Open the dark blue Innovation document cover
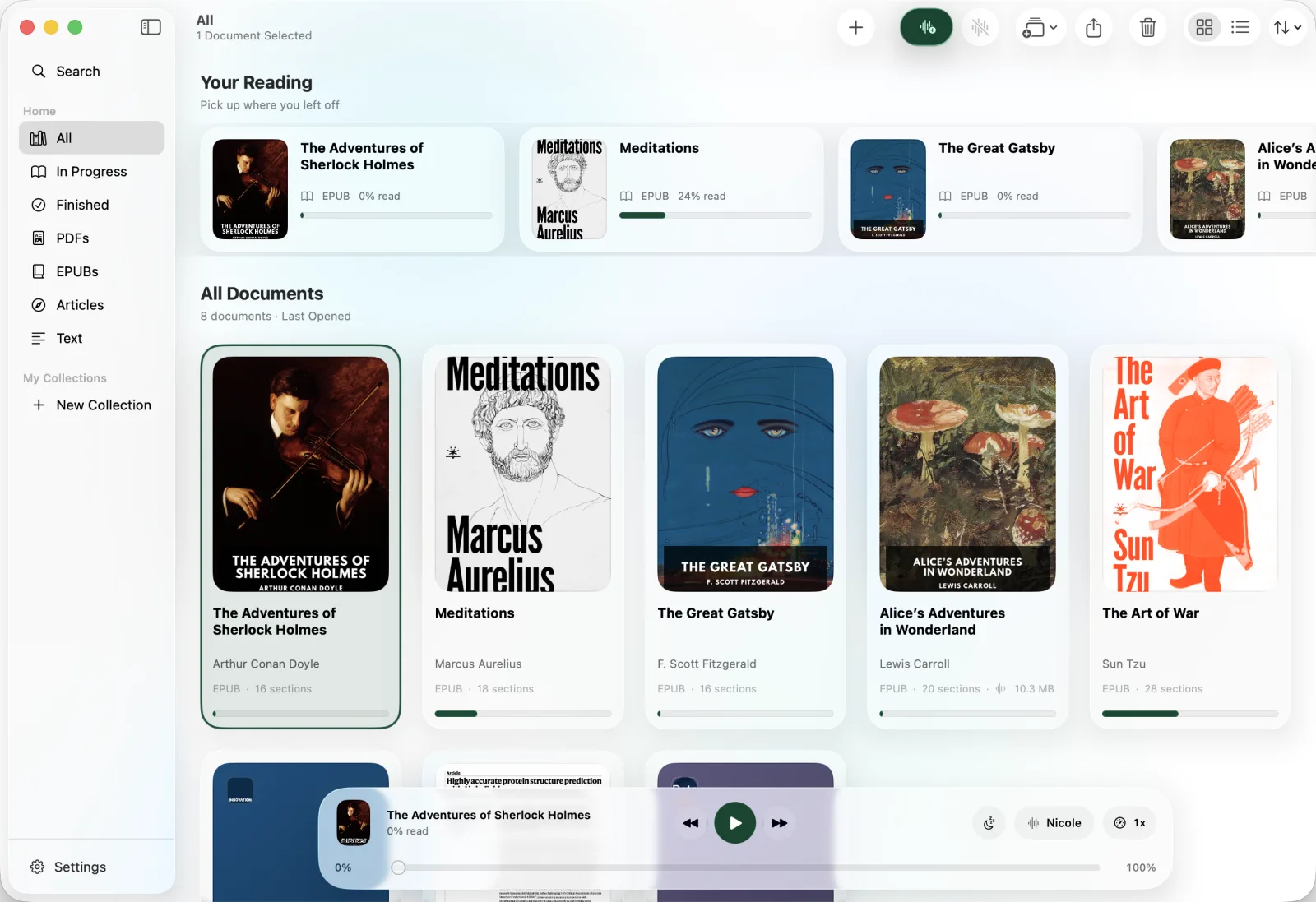The width and height of the screenshot is (1316, 902). [301, 832]
